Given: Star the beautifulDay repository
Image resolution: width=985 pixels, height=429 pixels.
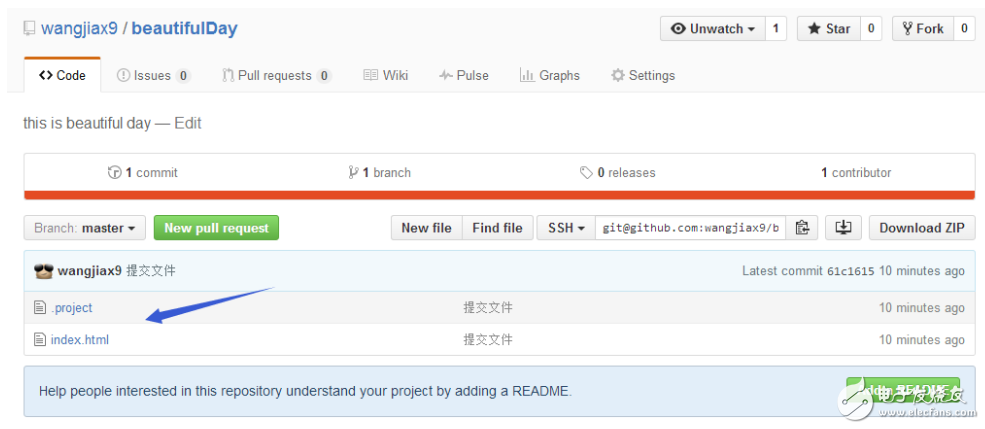Looking at the screenshot, I should click(x=827, y=29).
